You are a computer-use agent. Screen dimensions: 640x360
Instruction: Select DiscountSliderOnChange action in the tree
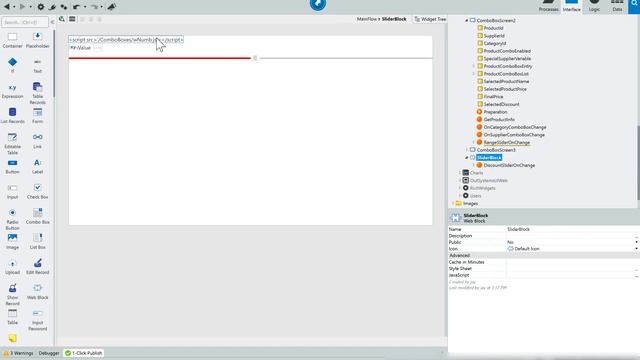(509, 165)
